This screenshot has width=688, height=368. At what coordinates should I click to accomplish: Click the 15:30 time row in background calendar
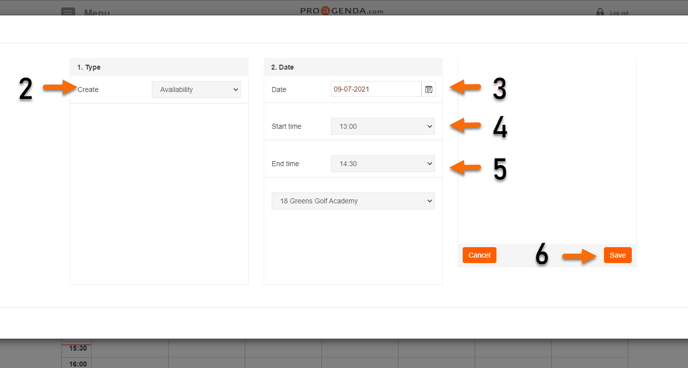pos(78,348)
